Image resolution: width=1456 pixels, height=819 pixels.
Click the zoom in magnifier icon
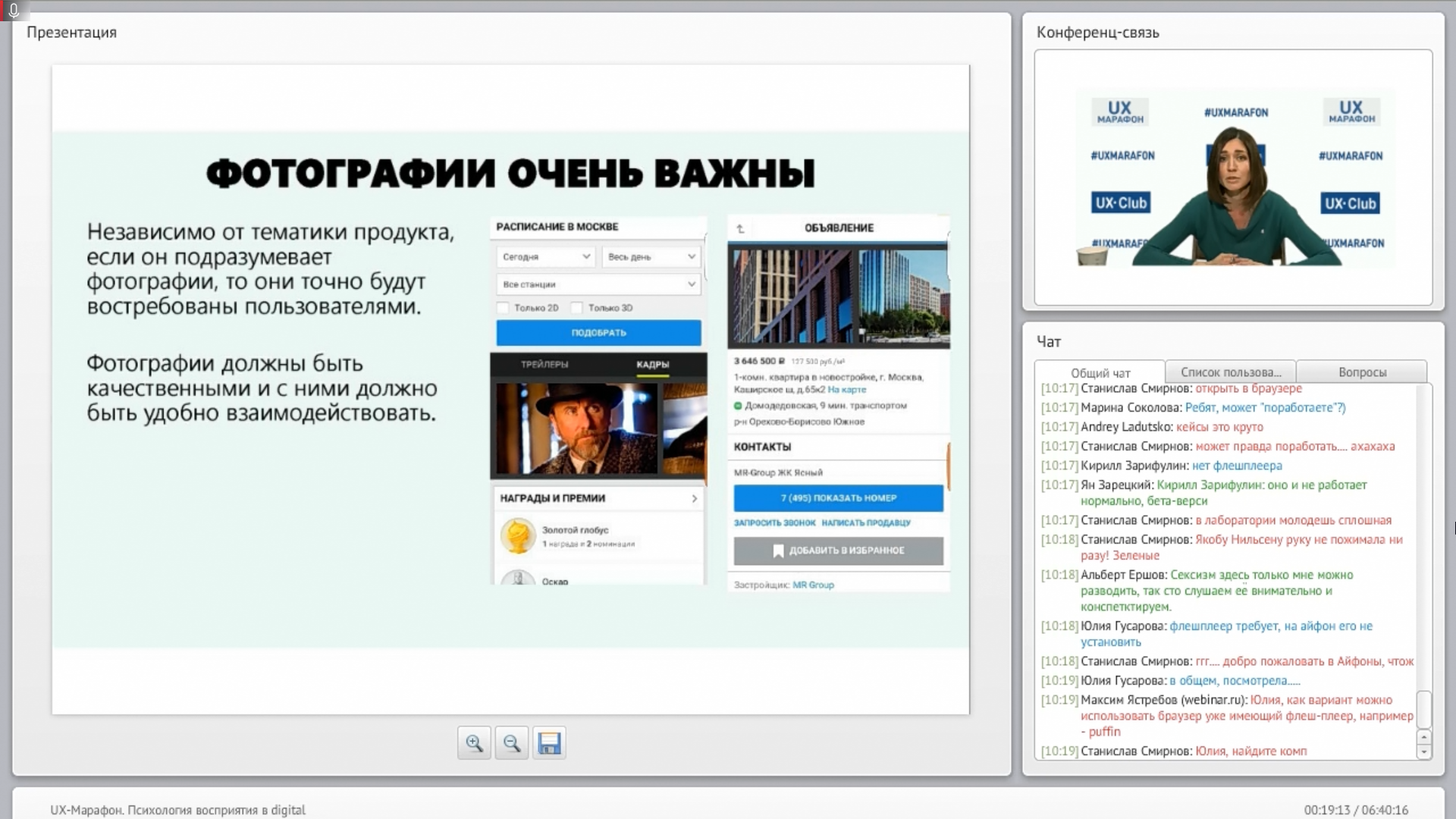[x=474, y=743]
